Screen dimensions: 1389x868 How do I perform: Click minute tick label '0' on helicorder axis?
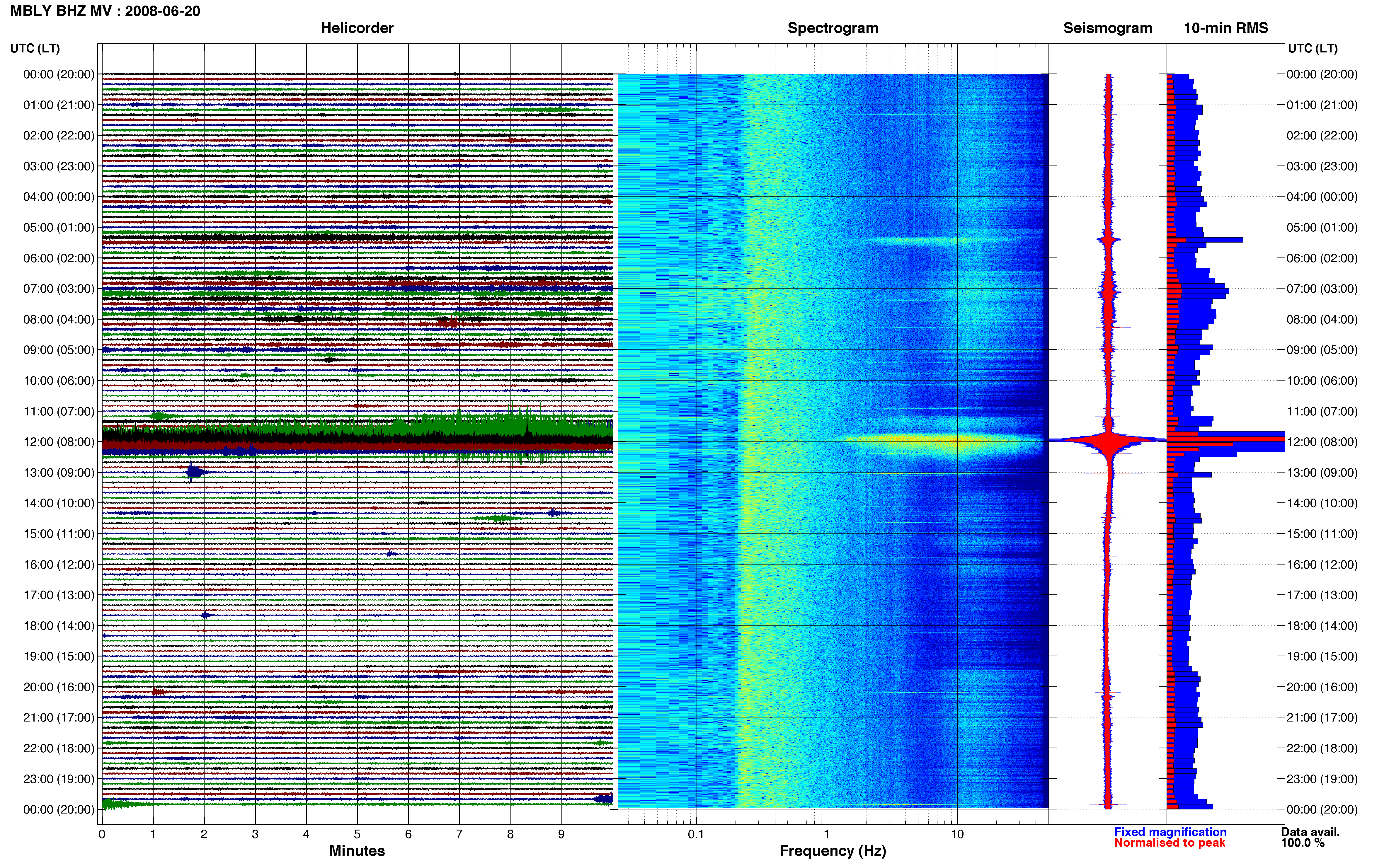point(102,834)
